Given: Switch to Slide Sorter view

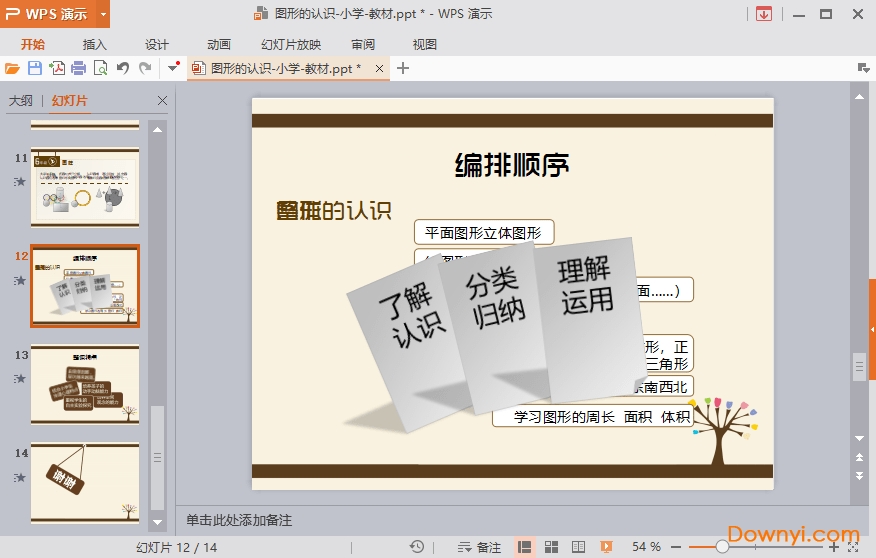Looking at the screenshot, I should tap(551, 547).
